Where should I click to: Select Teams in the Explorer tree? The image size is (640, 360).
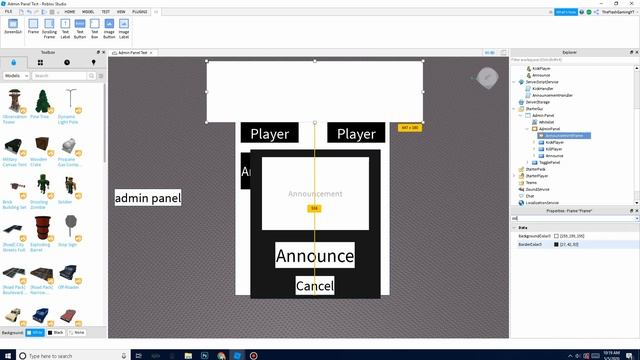point(531,183)
